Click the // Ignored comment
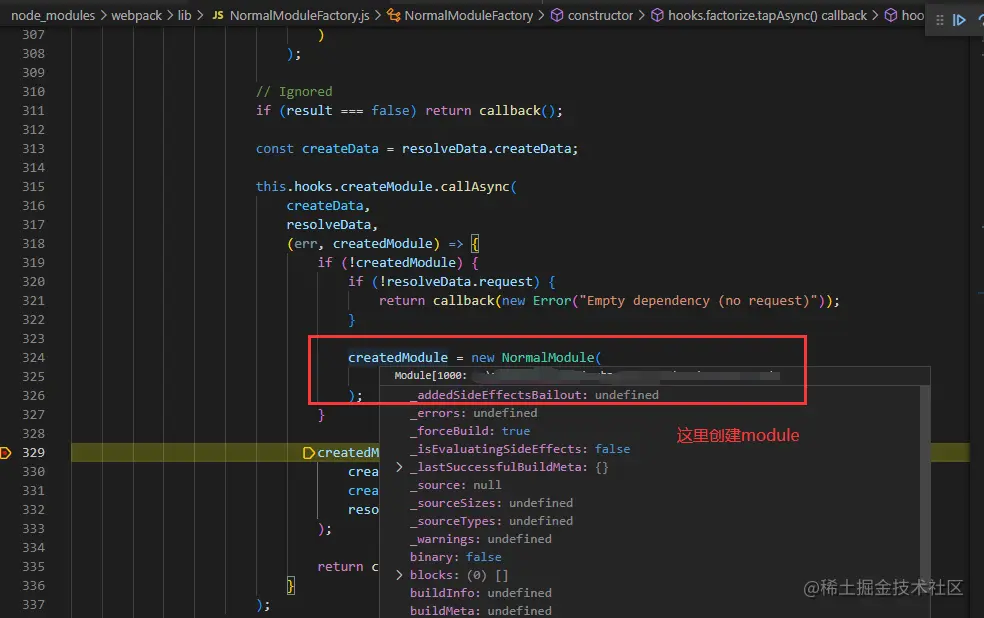 point(294,92)
